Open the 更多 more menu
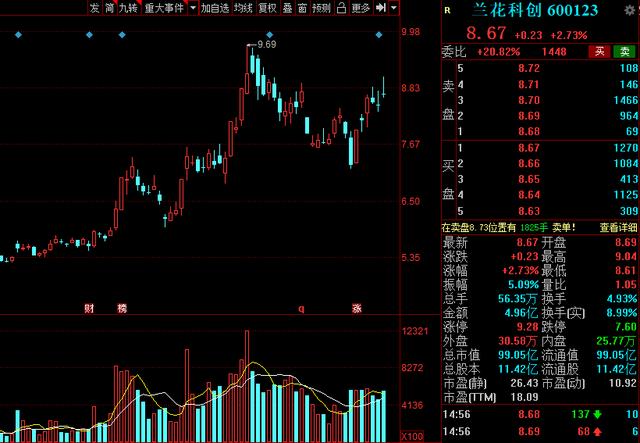 click(360, 8)
